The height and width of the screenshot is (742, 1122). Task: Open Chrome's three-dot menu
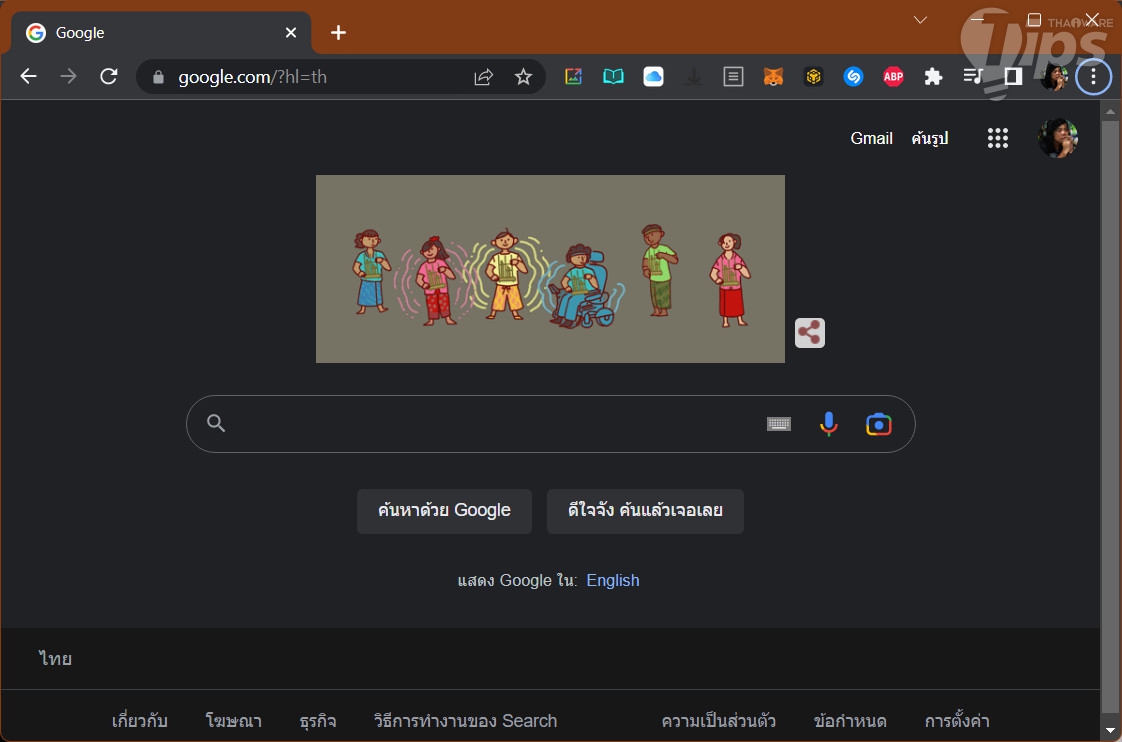pyautogui.click(x=1093, y=77)
